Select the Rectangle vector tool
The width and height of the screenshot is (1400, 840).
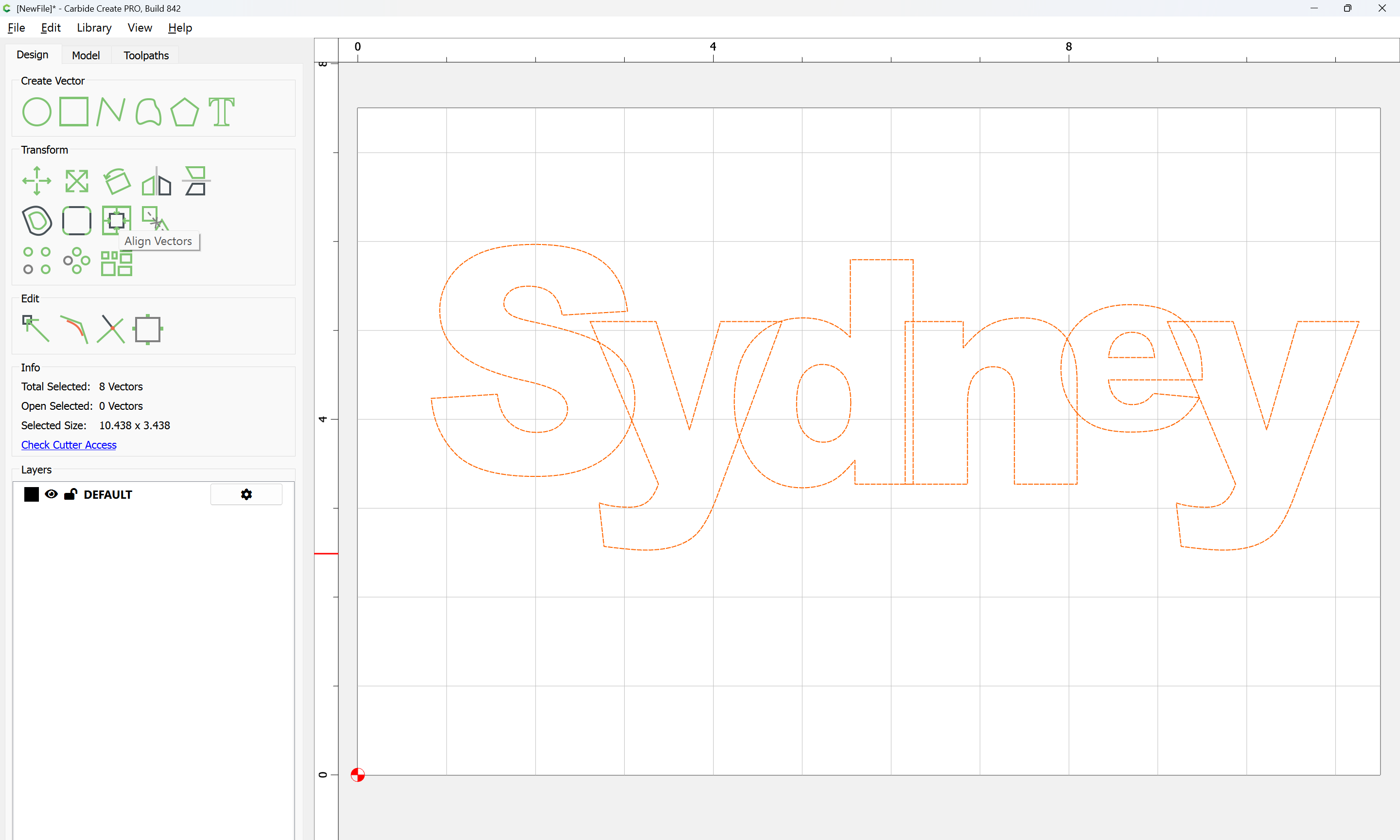[74, 111]
